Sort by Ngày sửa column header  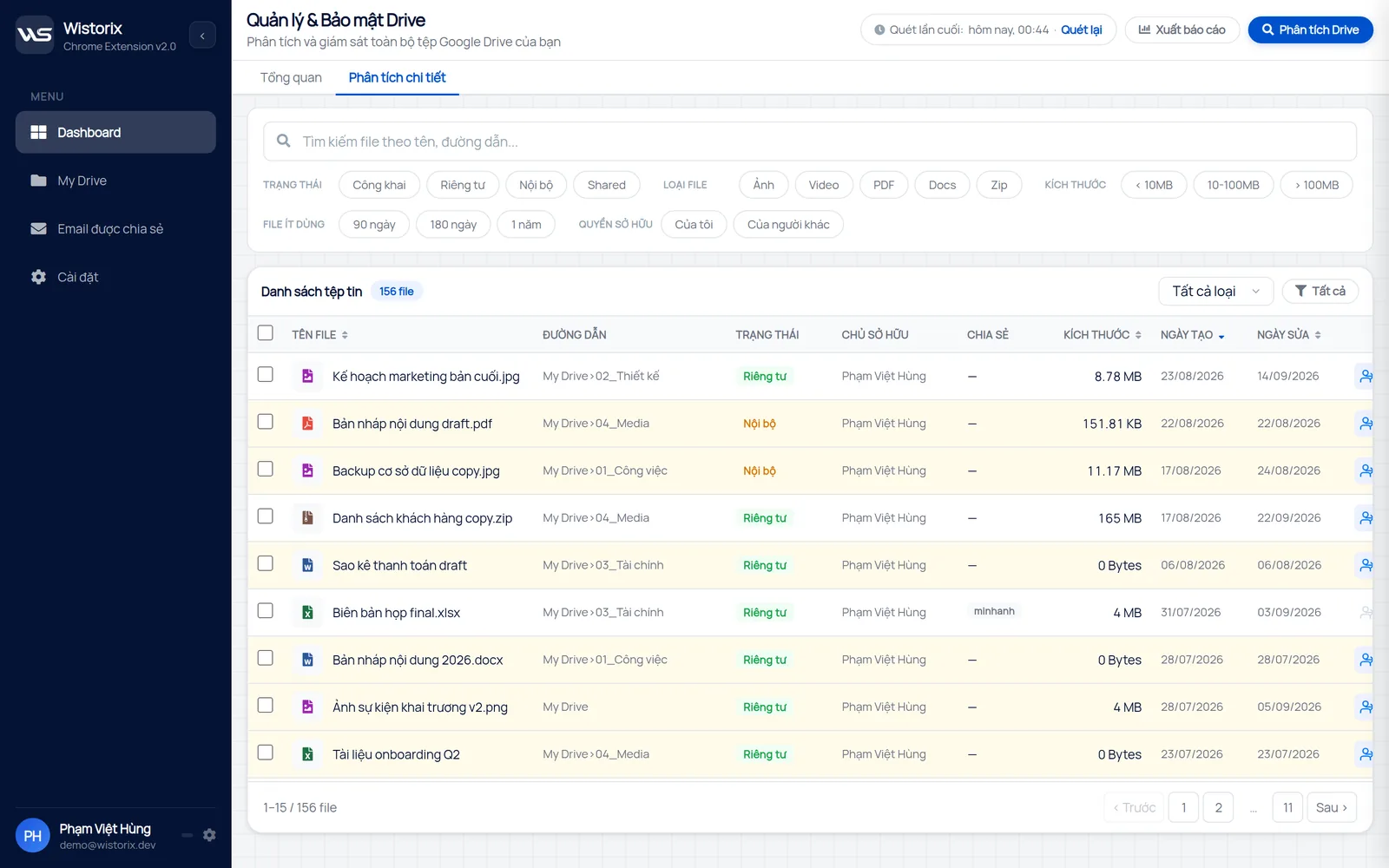[1289, 335]
